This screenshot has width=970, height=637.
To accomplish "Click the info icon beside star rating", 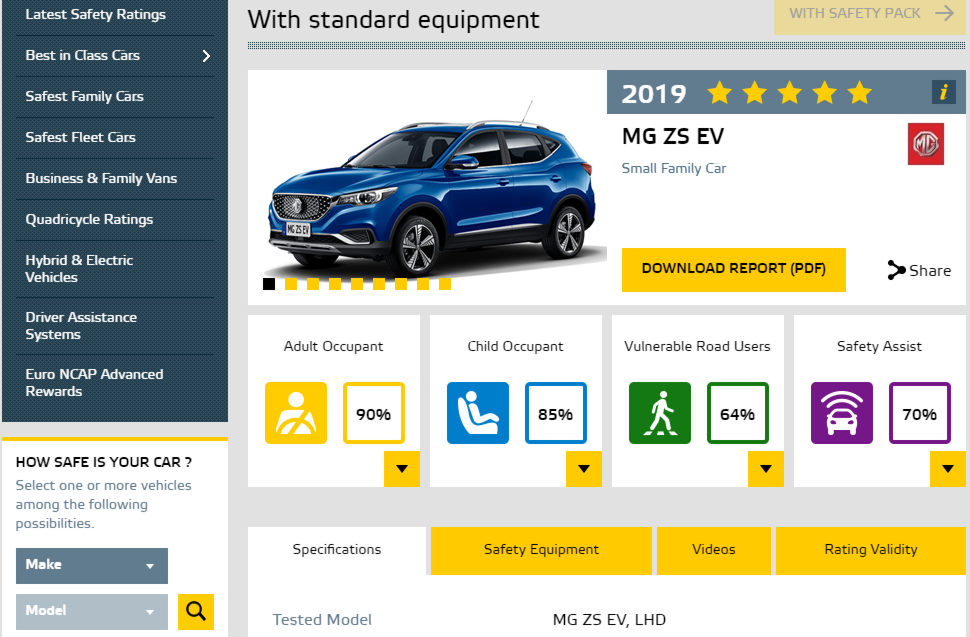I will pyautogui.click(x=943, y=92).
